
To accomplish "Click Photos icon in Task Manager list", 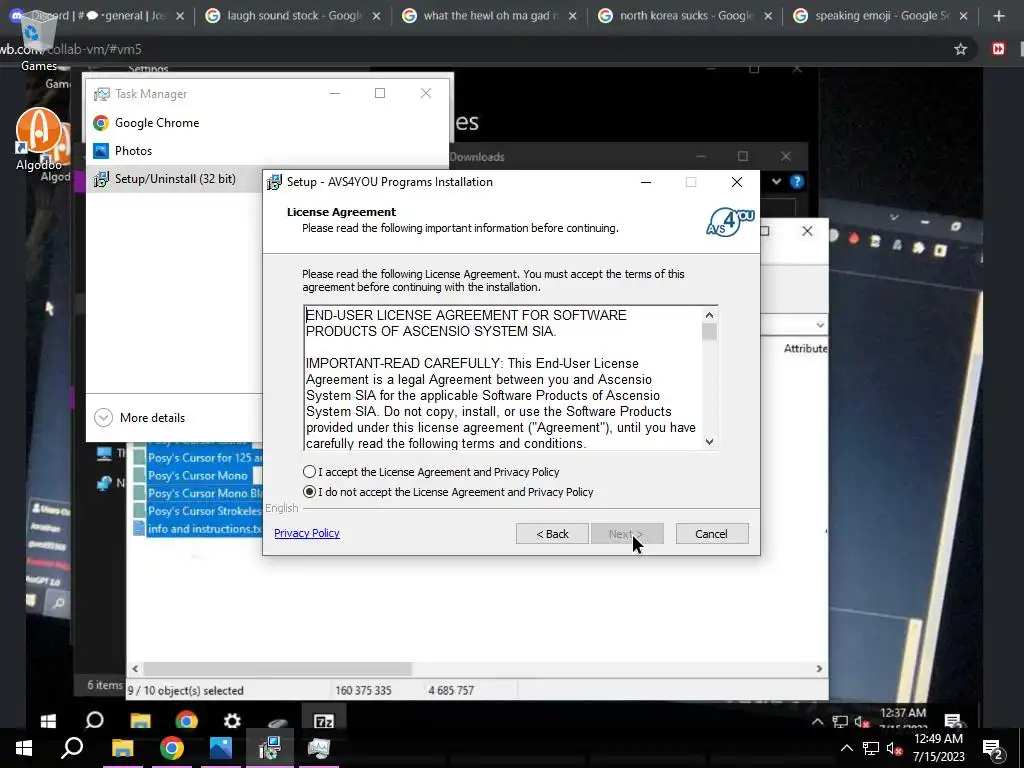I will (101, 151).
